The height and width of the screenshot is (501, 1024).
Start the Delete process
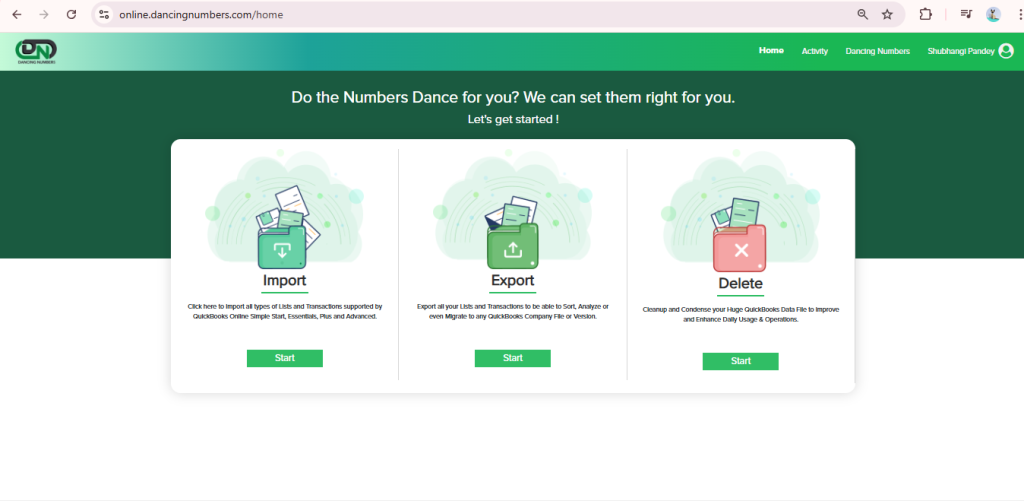741,361
